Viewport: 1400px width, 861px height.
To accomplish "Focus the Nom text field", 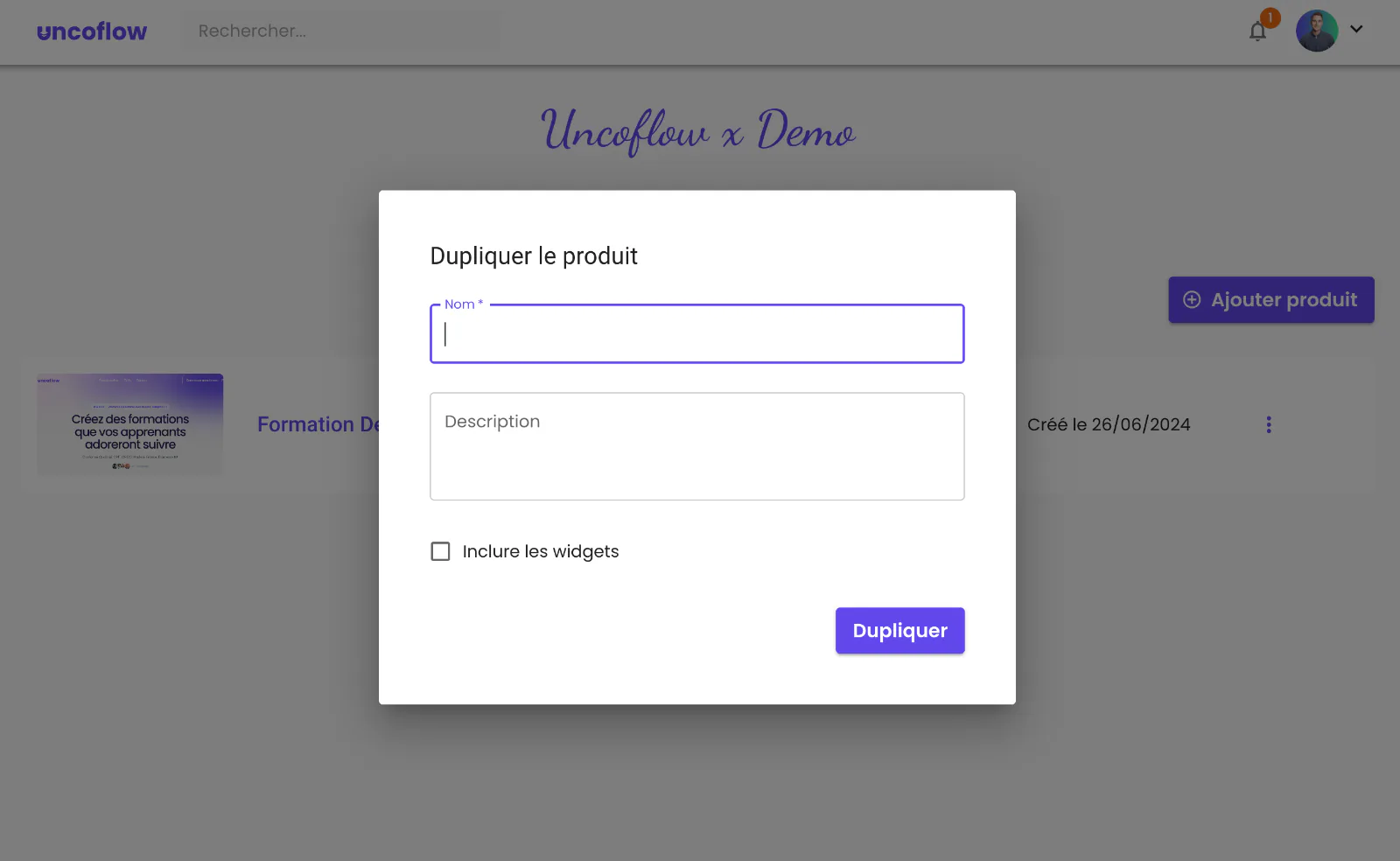I will click(x=697, y=333).
